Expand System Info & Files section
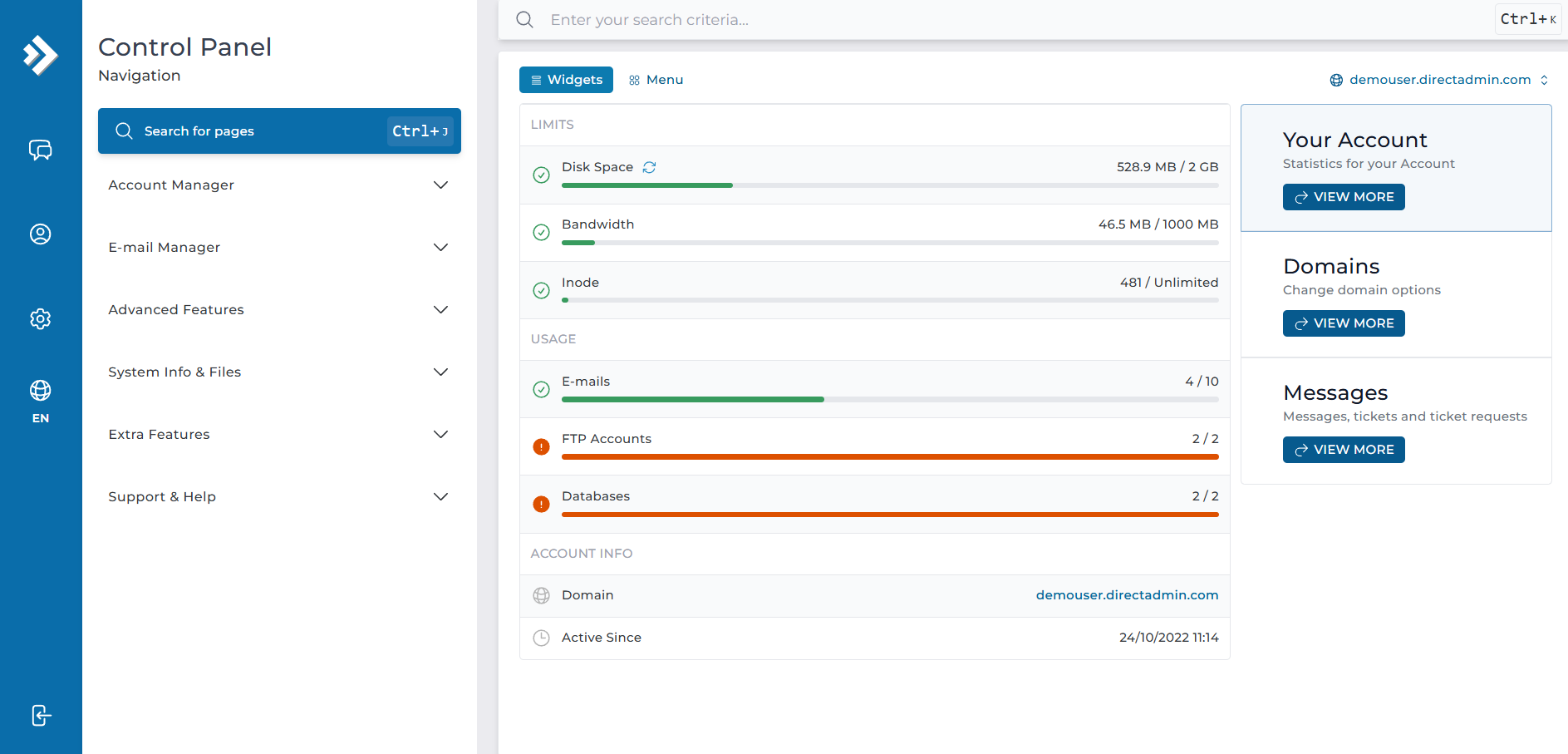The width and height of the screenshot is (1568, 754). click(279, 372)
